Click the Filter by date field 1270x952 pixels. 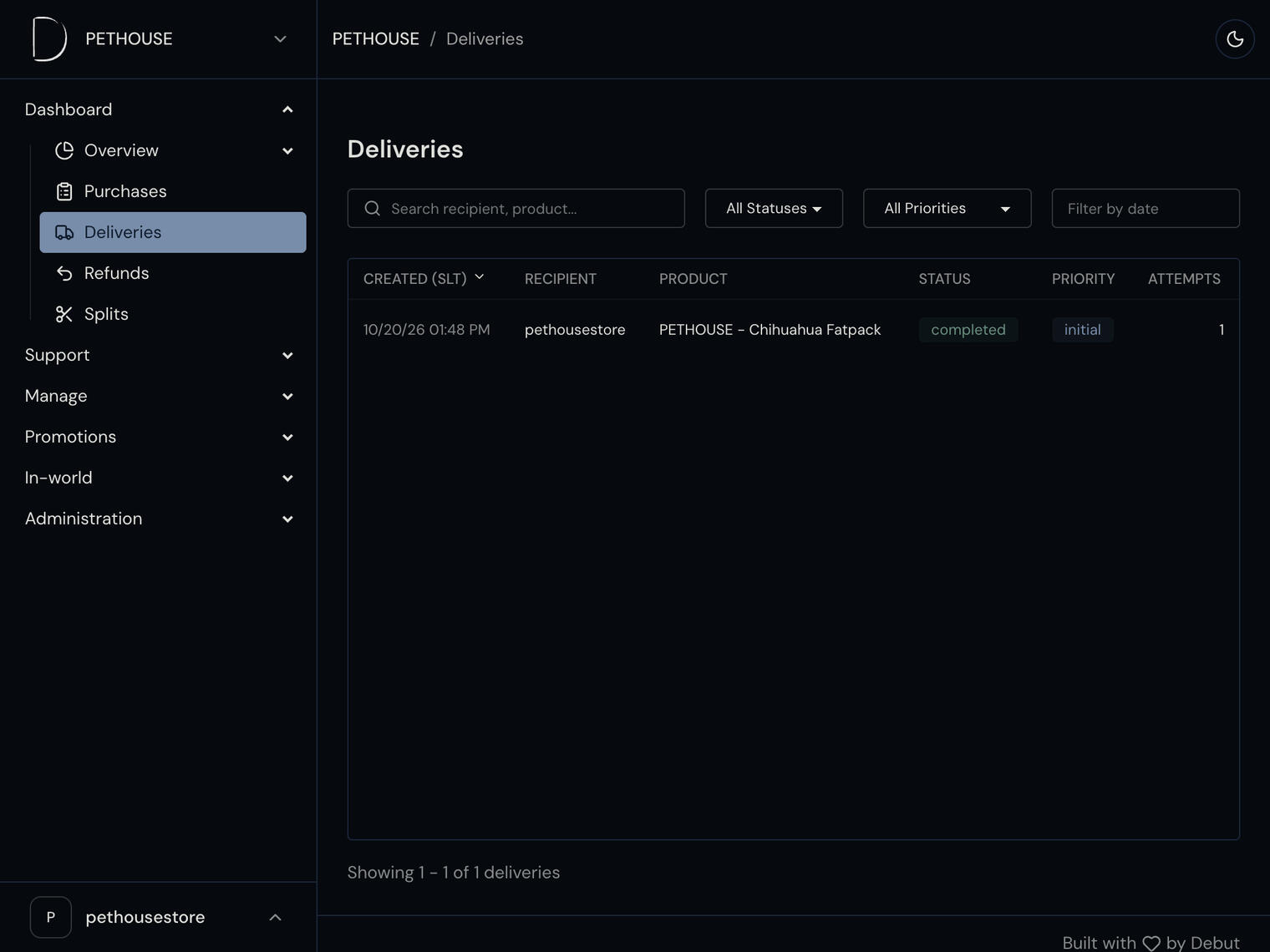coord(1146,208)
